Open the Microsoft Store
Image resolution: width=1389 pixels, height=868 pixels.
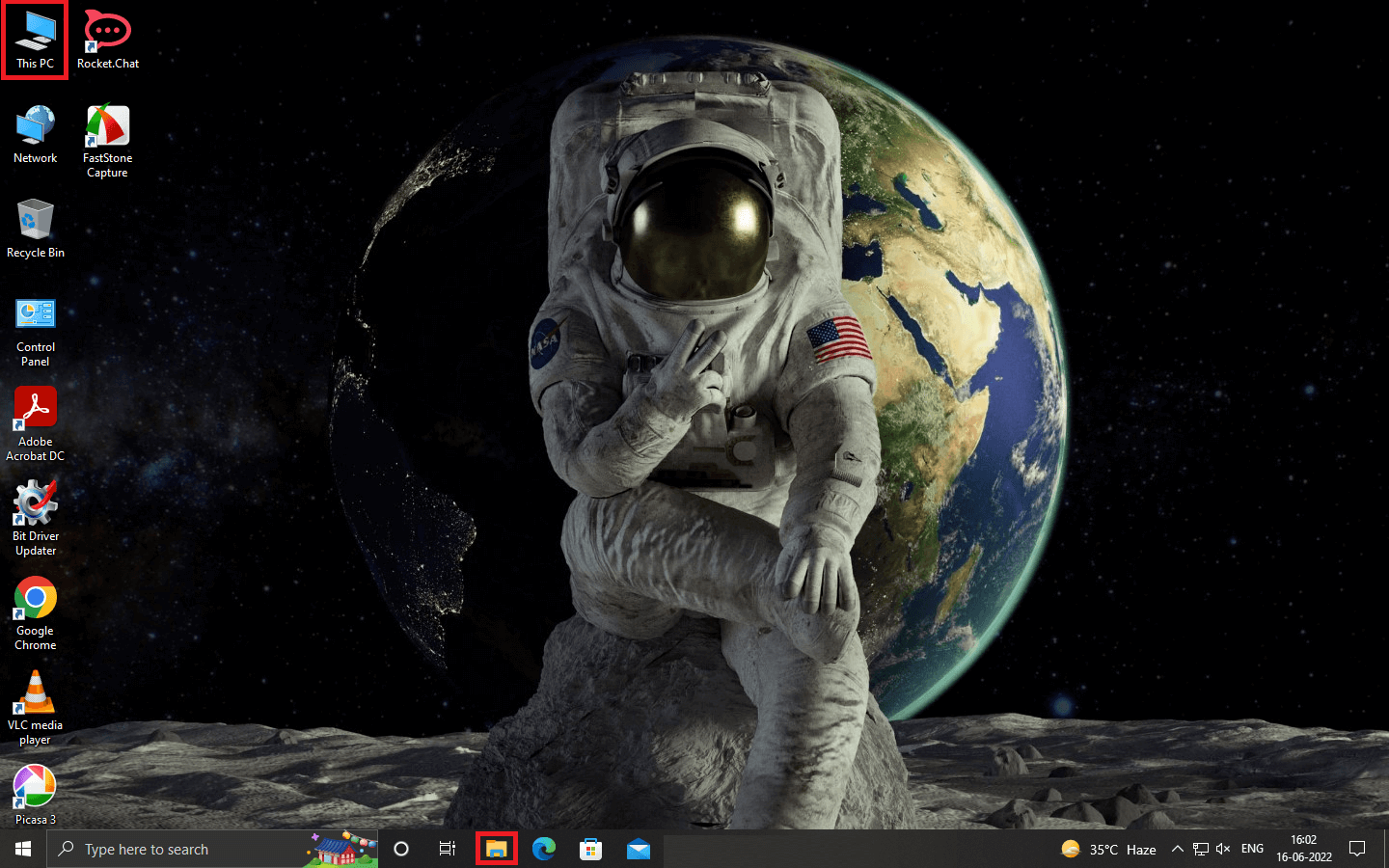coord(590,849)
